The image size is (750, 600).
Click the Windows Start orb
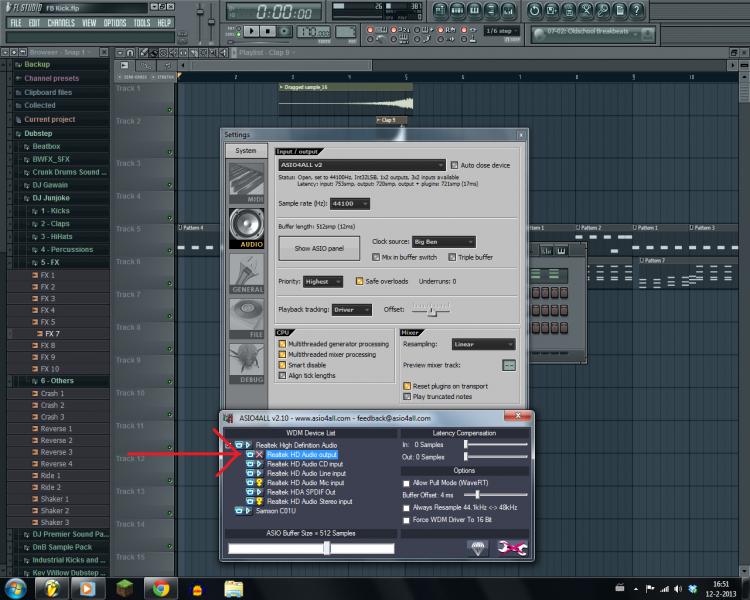click(x=15, y=589)
